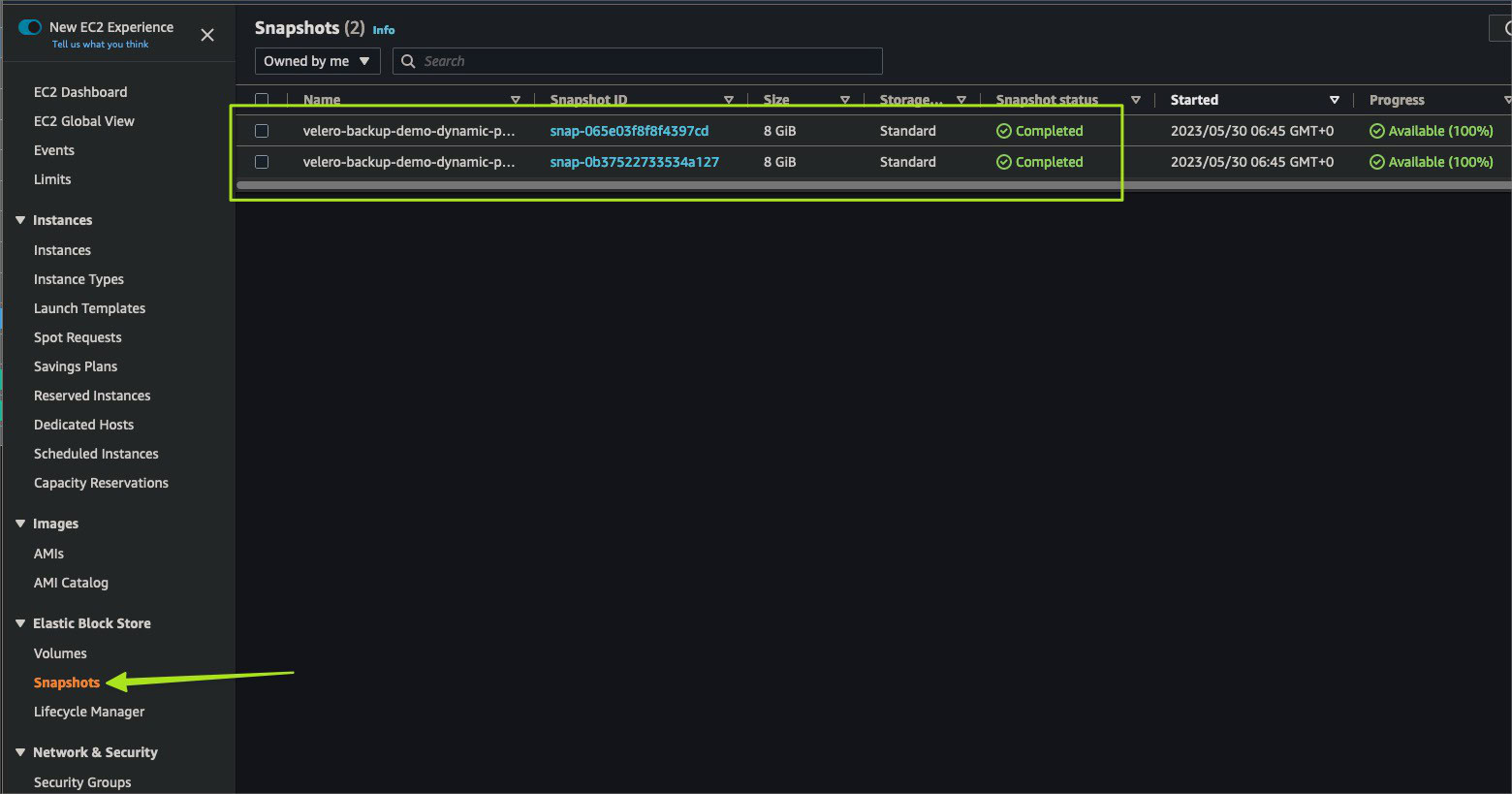Screen dimensions: 1512x794
Task: Open Scheduled Instances
Action: tap(96, 454)
